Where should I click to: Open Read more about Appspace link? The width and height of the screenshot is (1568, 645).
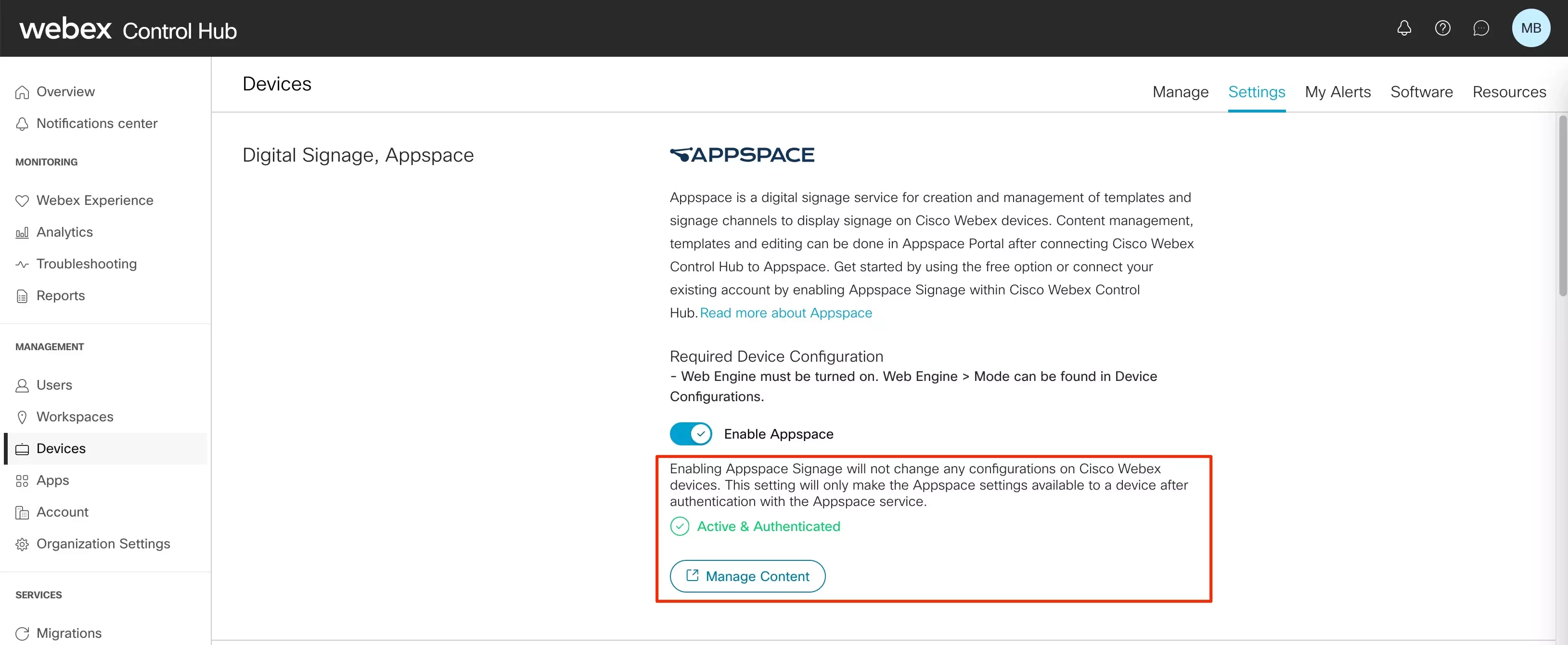(785, 313)
